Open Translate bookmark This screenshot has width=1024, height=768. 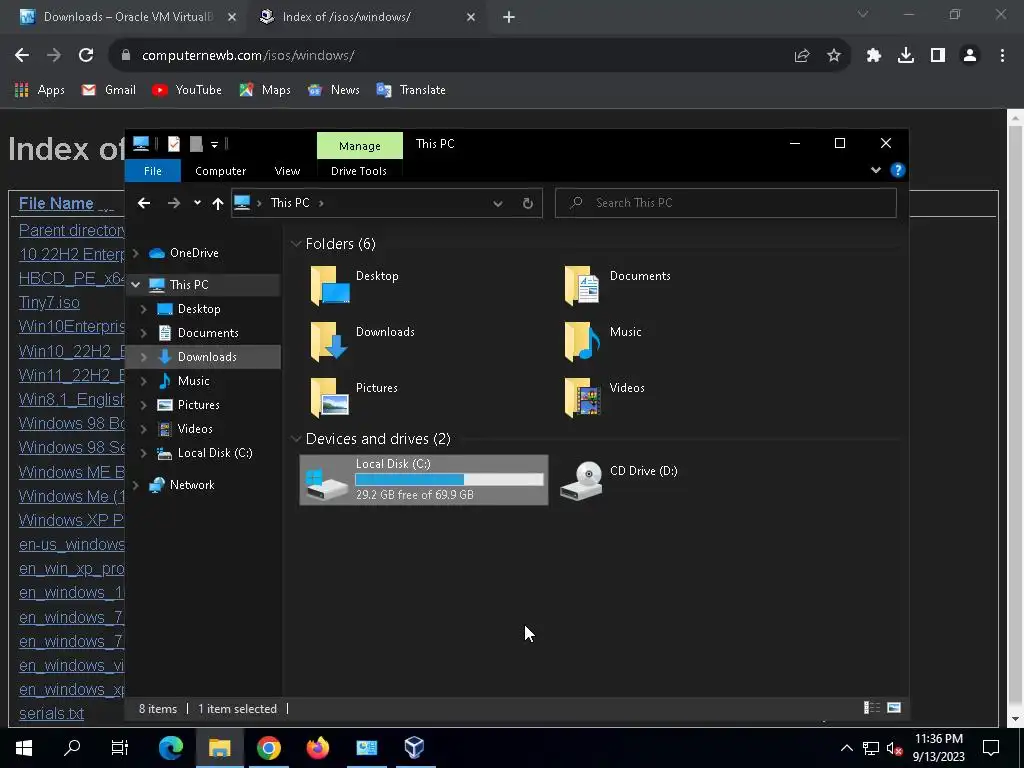(x=411, y=90)
